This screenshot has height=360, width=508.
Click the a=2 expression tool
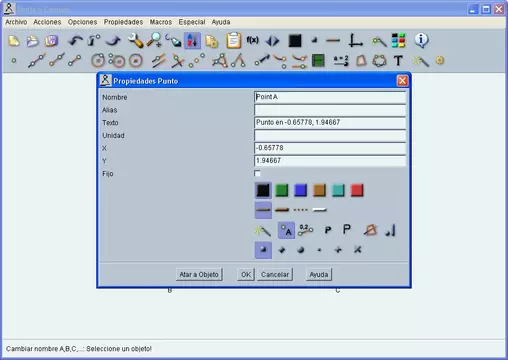pos(341,61)
